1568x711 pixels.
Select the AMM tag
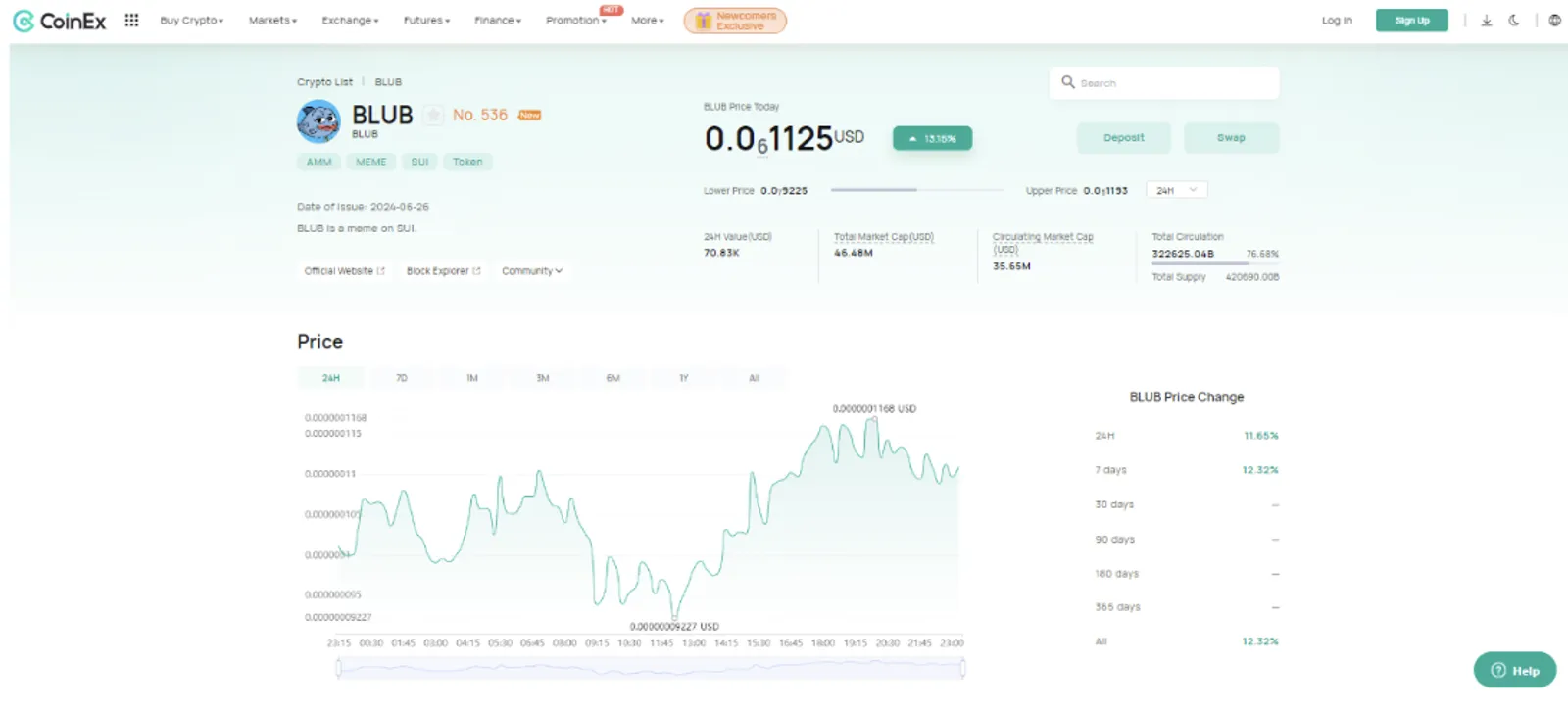click(x=318, y=162)
